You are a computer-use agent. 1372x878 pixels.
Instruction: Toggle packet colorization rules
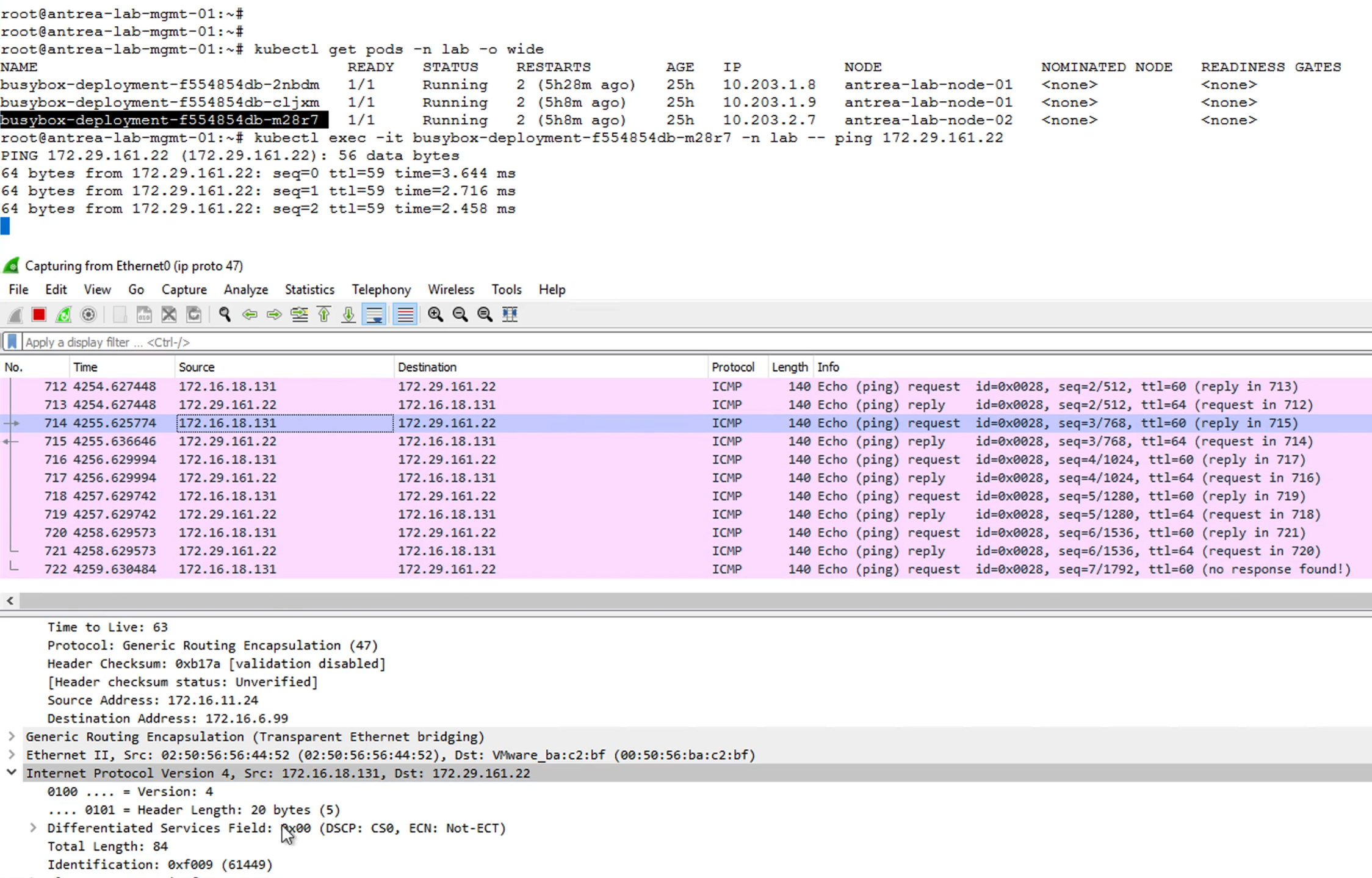405,314
